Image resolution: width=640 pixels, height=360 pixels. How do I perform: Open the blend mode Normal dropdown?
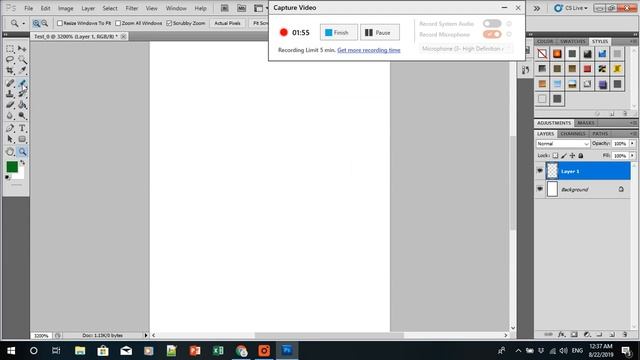(563, 144)
